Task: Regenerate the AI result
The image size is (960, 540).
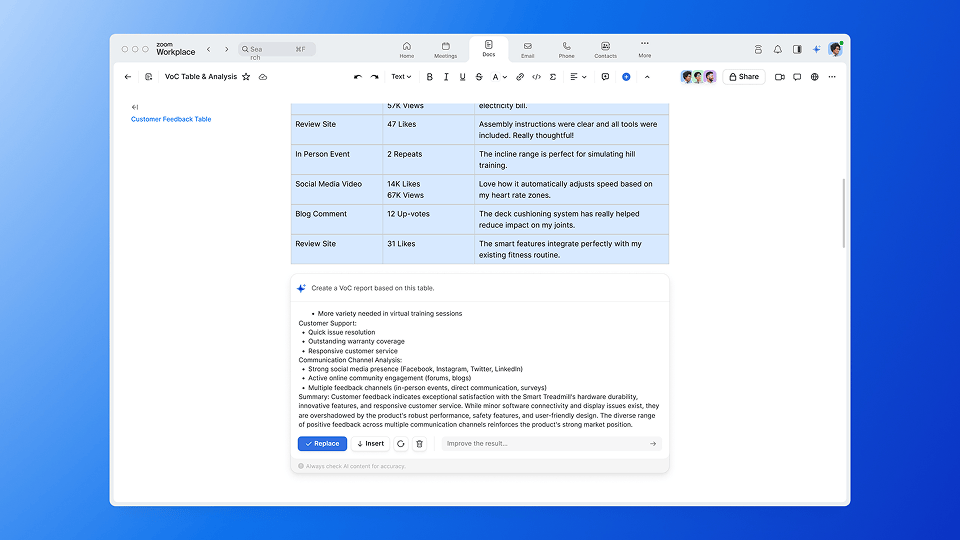Action: [401, 444]
